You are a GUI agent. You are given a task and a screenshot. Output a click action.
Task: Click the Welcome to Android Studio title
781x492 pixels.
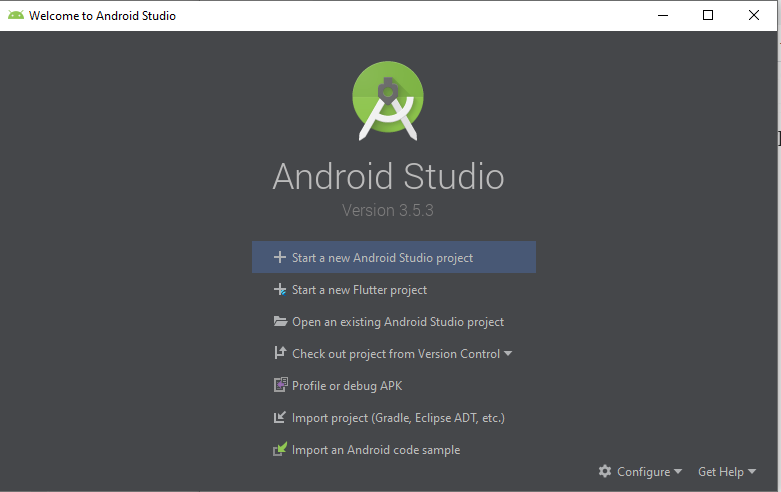[102, 15]
